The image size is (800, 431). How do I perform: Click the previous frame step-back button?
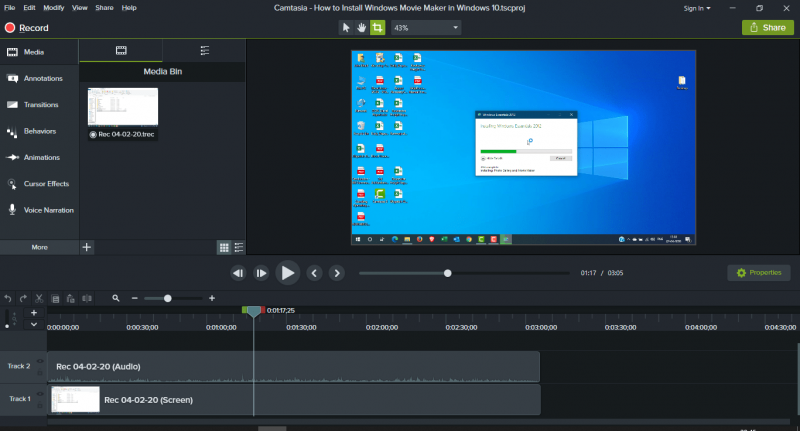tap(238, 273)
